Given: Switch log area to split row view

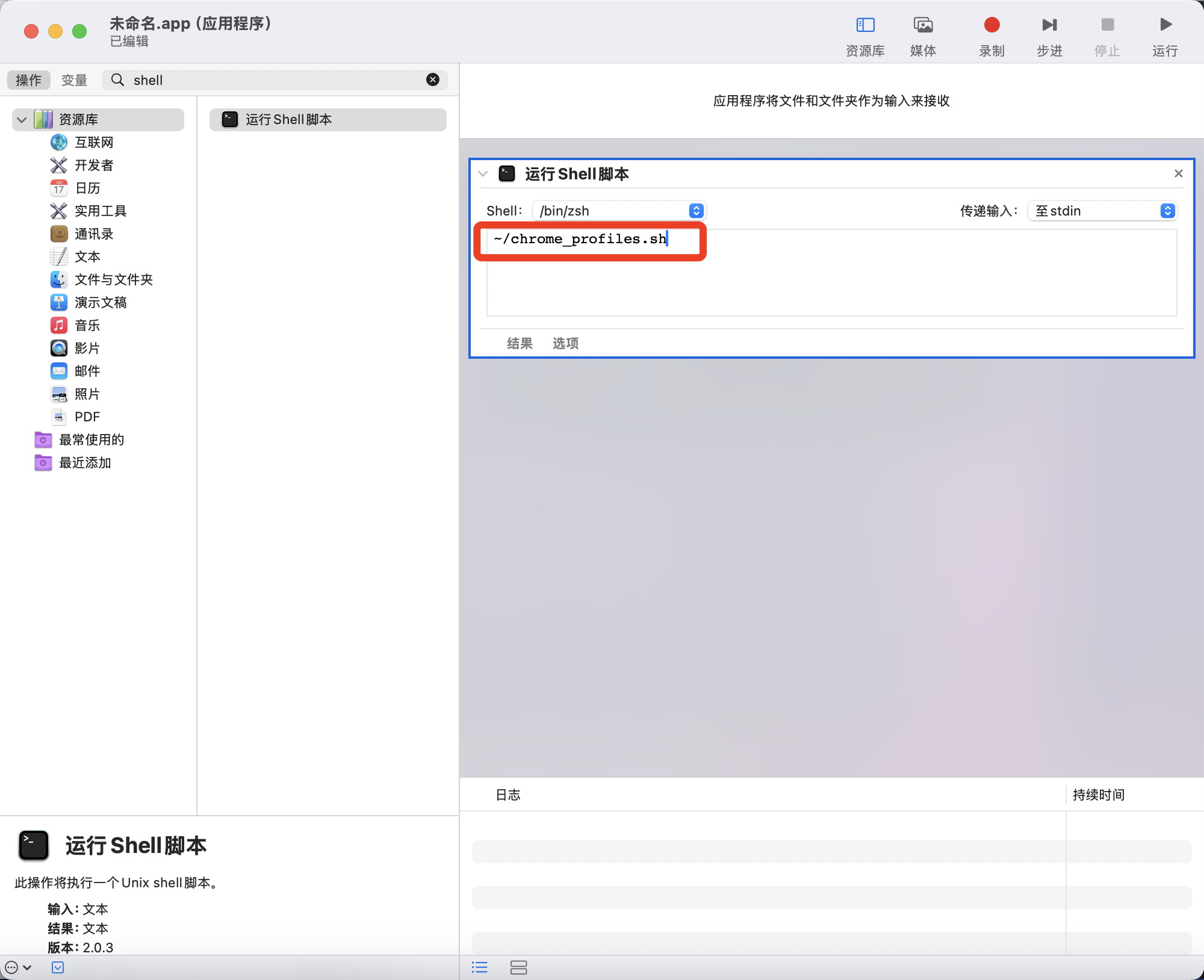Looking at the screenshot, I should coord(518,967).
